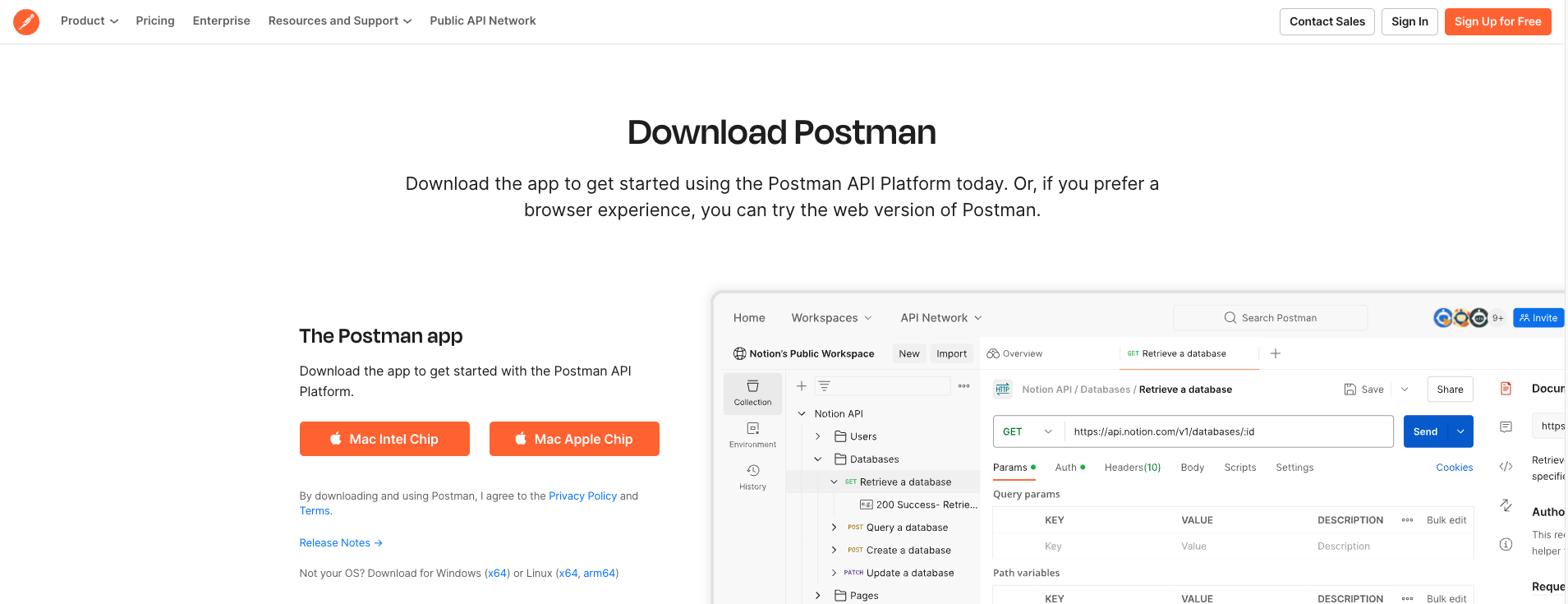1568x604 pixels.
Task: Expand the Users folder
Action: tap(817, 436)
